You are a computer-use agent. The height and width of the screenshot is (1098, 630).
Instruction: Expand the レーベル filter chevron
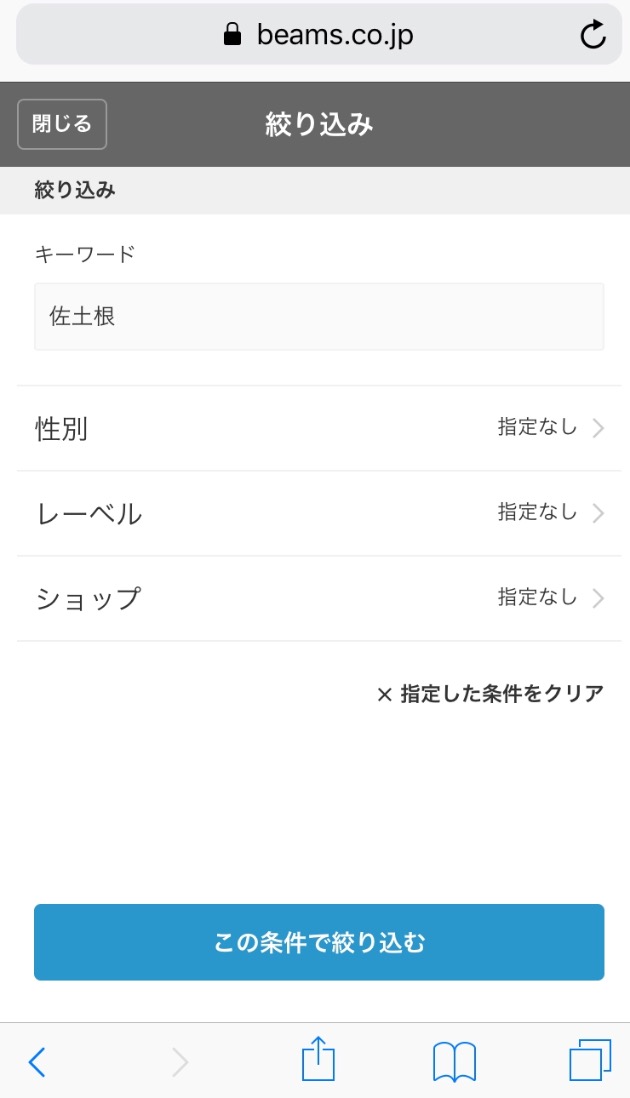tap(598, 514)
